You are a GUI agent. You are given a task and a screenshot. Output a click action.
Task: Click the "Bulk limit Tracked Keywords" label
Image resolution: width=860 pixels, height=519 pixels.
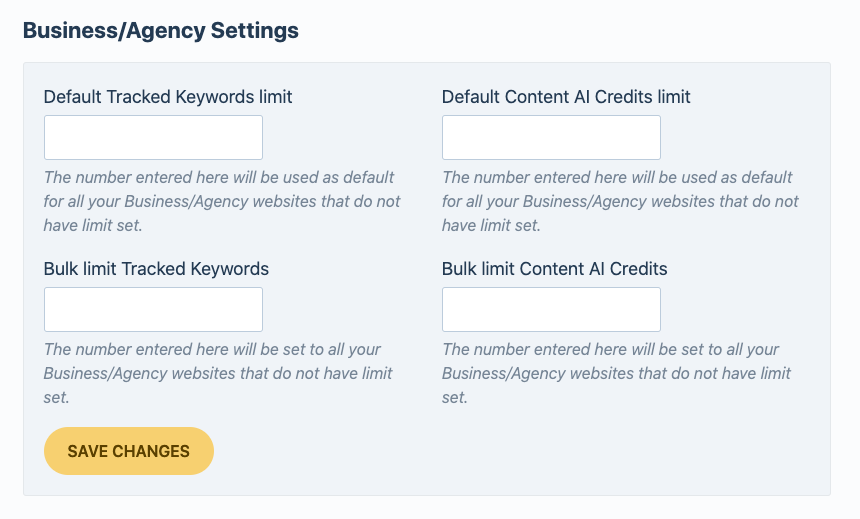(x=156, y=269)
